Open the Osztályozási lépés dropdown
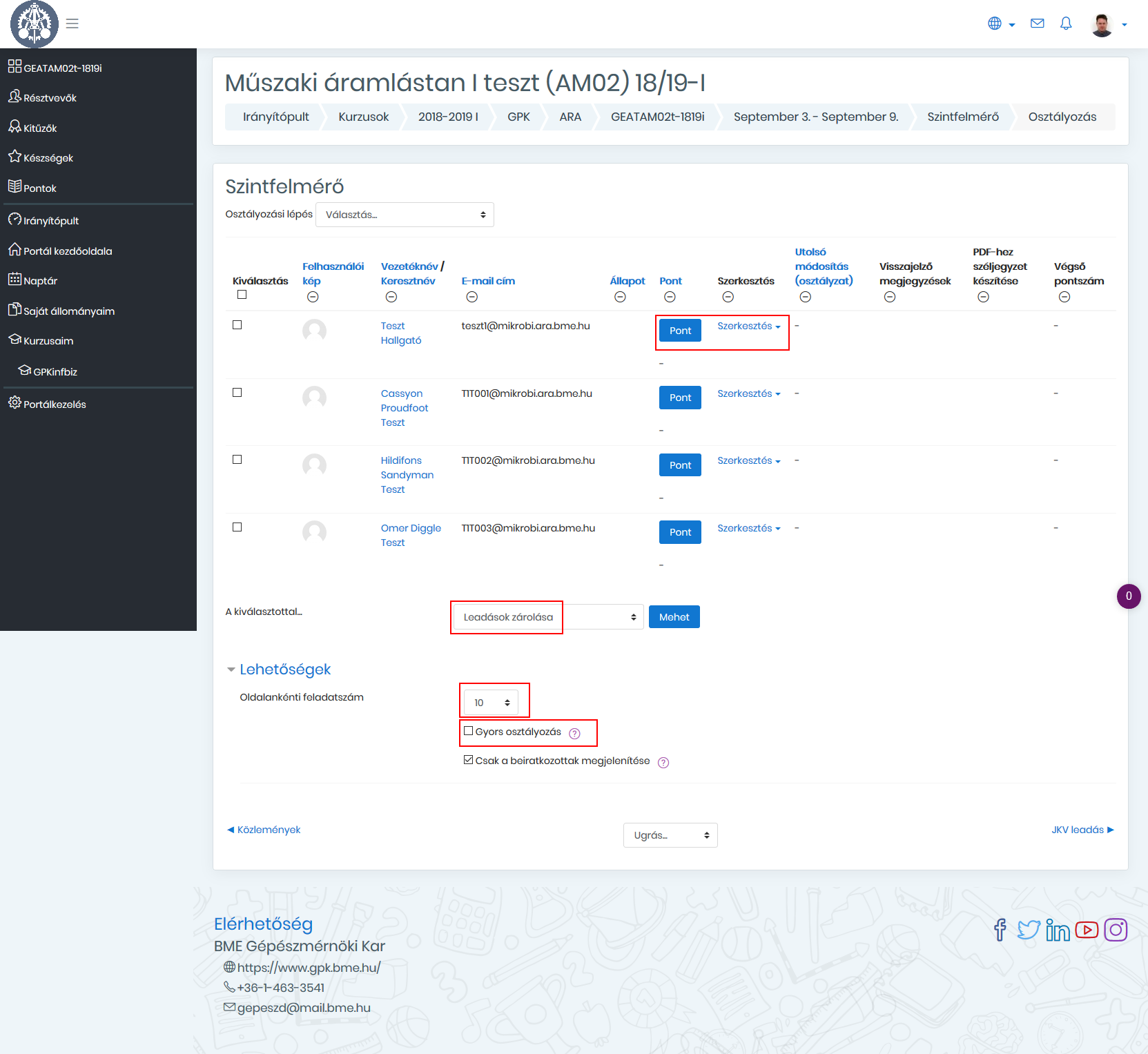The width and height of the screenshot is (1148, 1054). pos(405,215)
